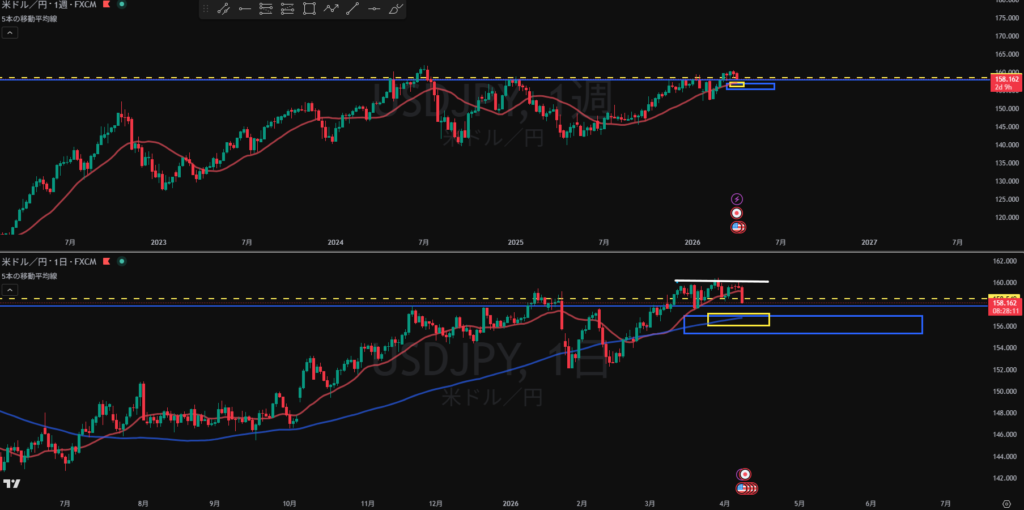The height and width of the screenshot is (510, 1024).
Task: Pick the brush tool in drawing toolbar
Action: (x=396, y=9)
